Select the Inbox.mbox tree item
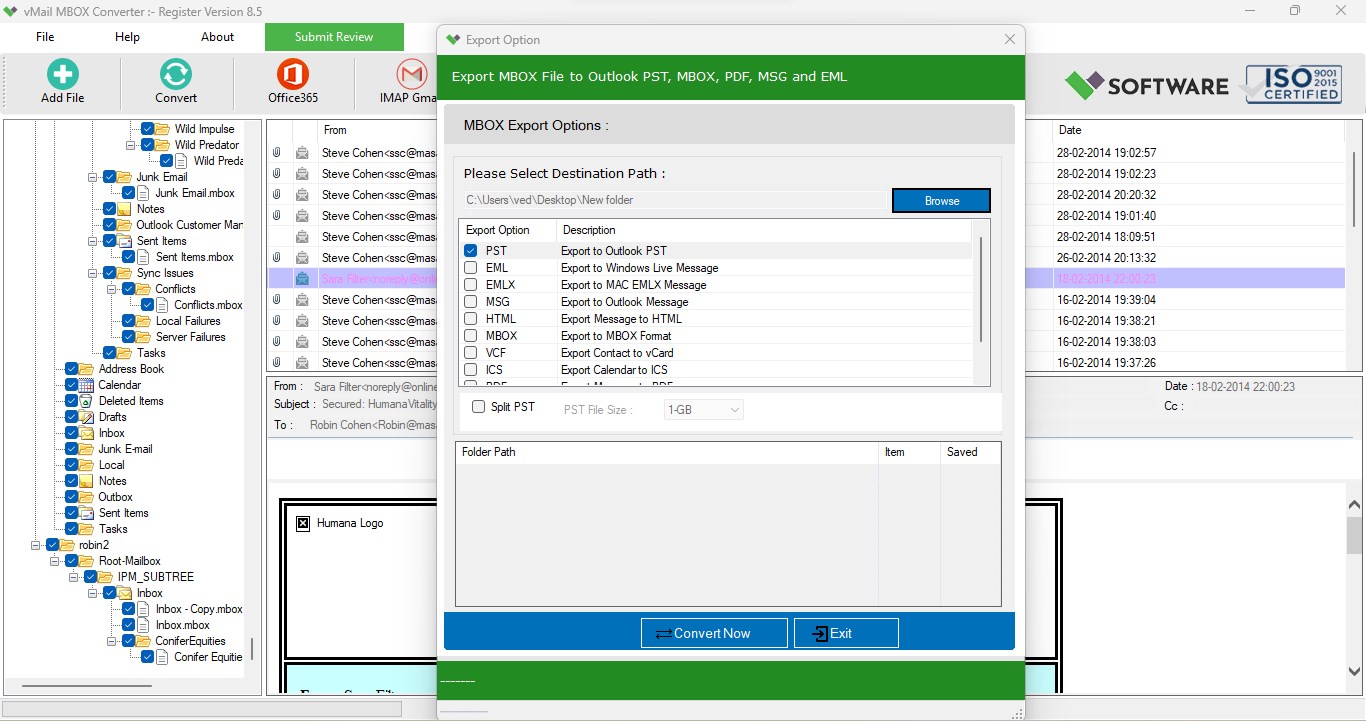1366x721 pixels. (x=183, y=625)
